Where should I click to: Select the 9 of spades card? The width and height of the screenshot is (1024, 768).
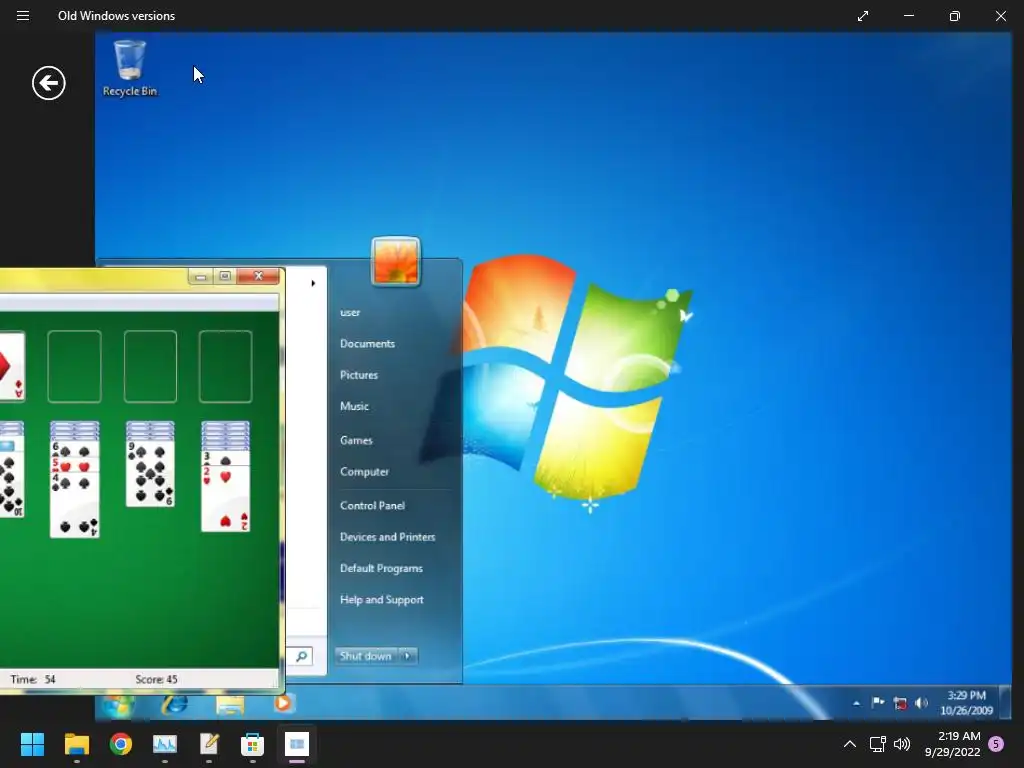point(150,473)
